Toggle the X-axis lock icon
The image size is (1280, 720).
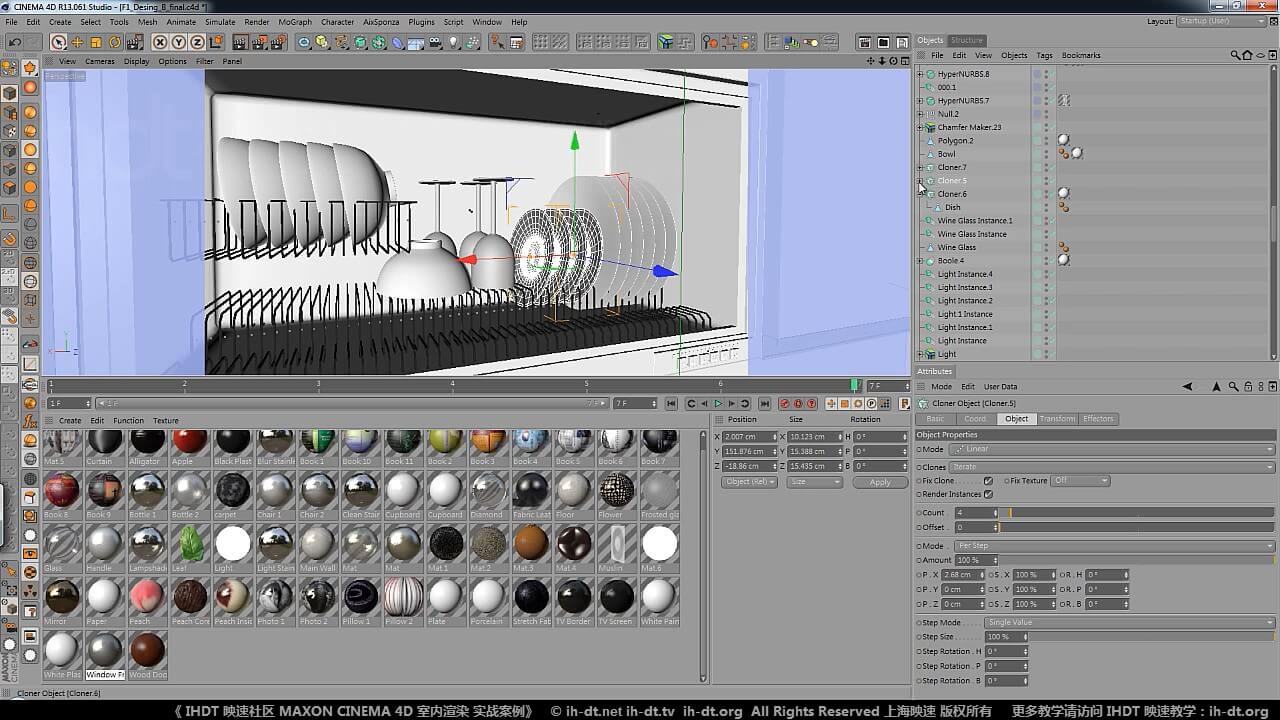click(160, 42)
